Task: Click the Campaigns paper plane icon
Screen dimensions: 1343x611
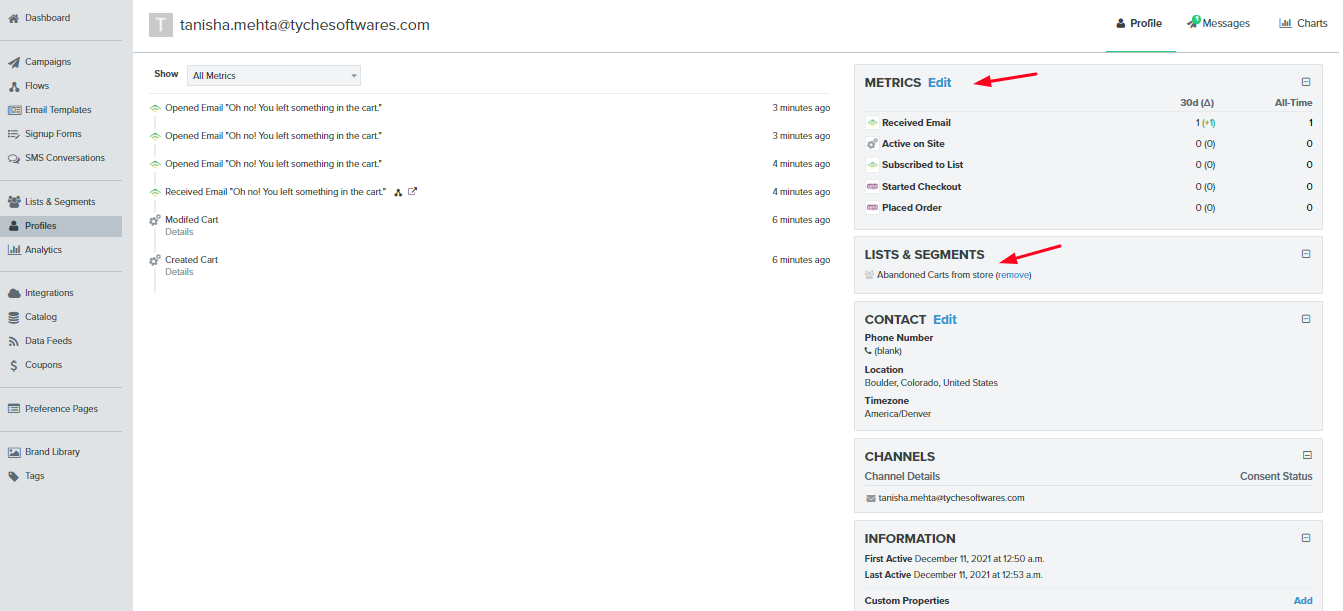Action: [14, 62]
